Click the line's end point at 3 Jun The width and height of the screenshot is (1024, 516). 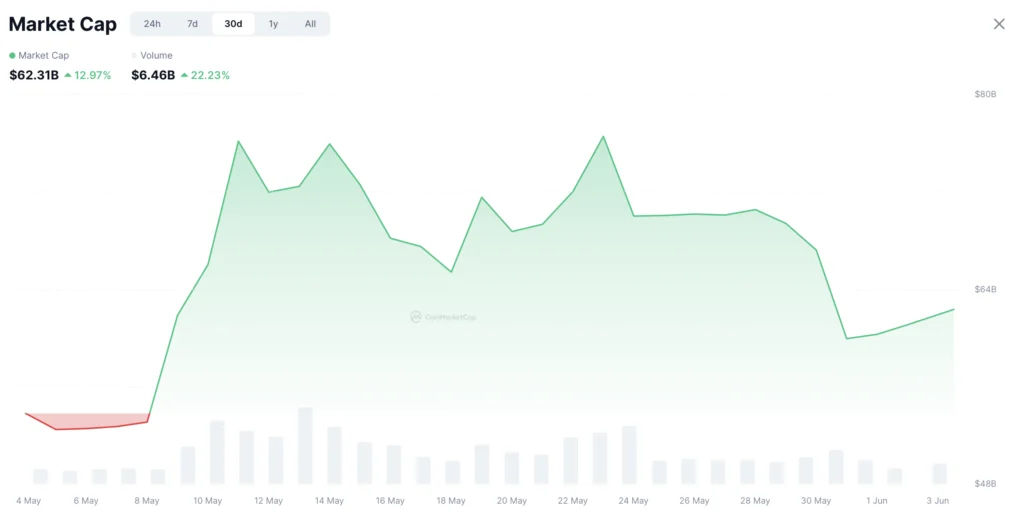point(953,310)
